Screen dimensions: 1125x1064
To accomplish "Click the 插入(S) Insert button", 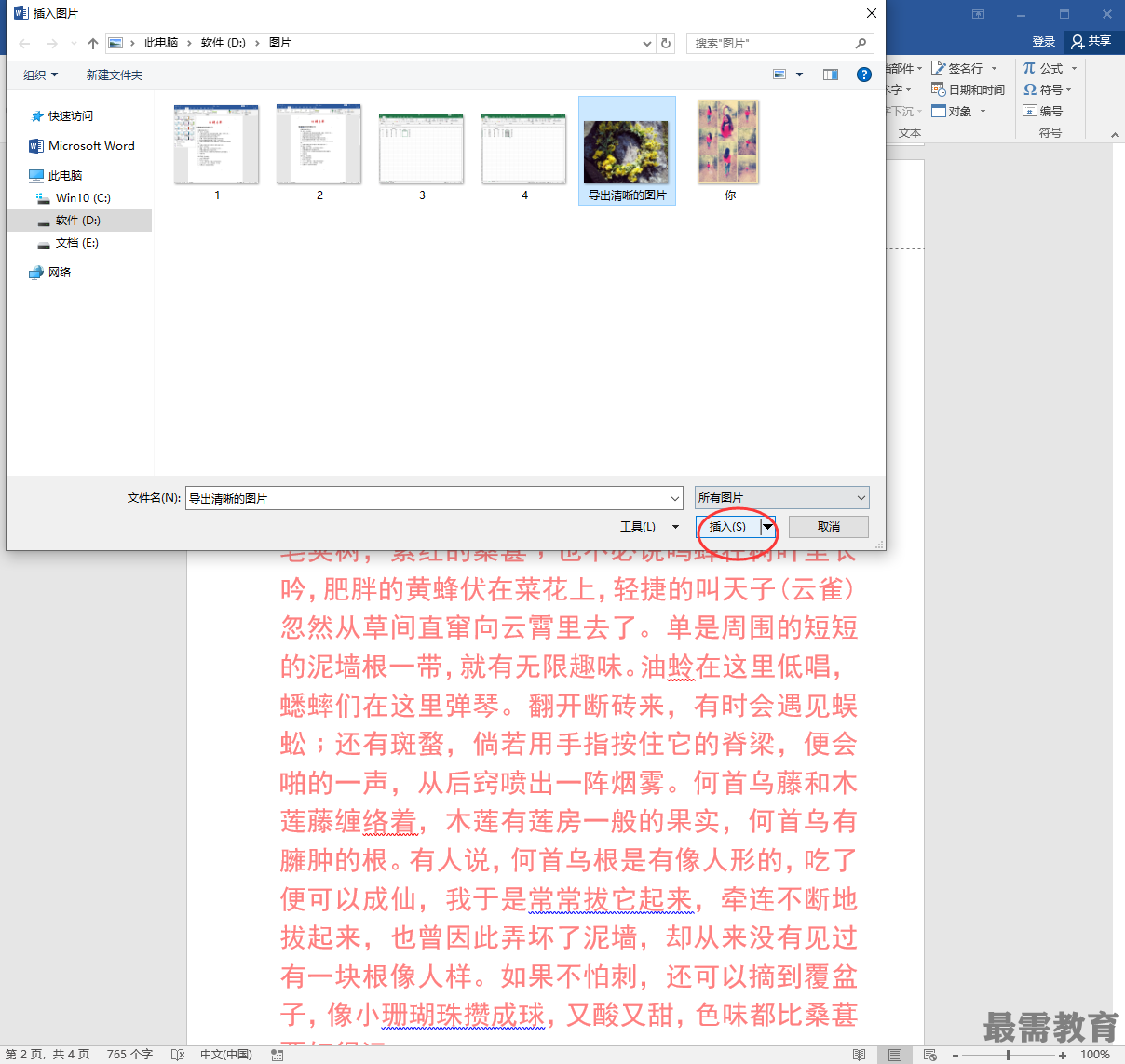I will [727, 527].
